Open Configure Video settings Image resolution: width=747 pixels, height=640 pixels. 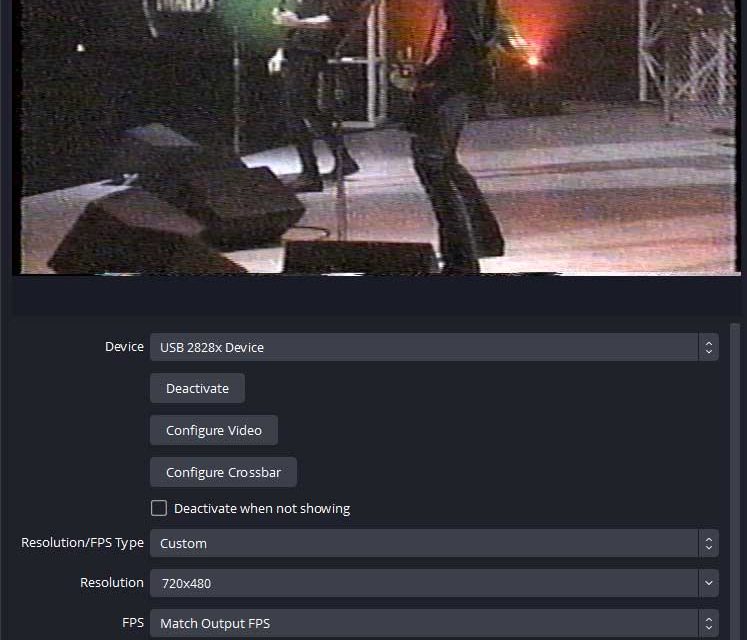click(x=214, y=430)
